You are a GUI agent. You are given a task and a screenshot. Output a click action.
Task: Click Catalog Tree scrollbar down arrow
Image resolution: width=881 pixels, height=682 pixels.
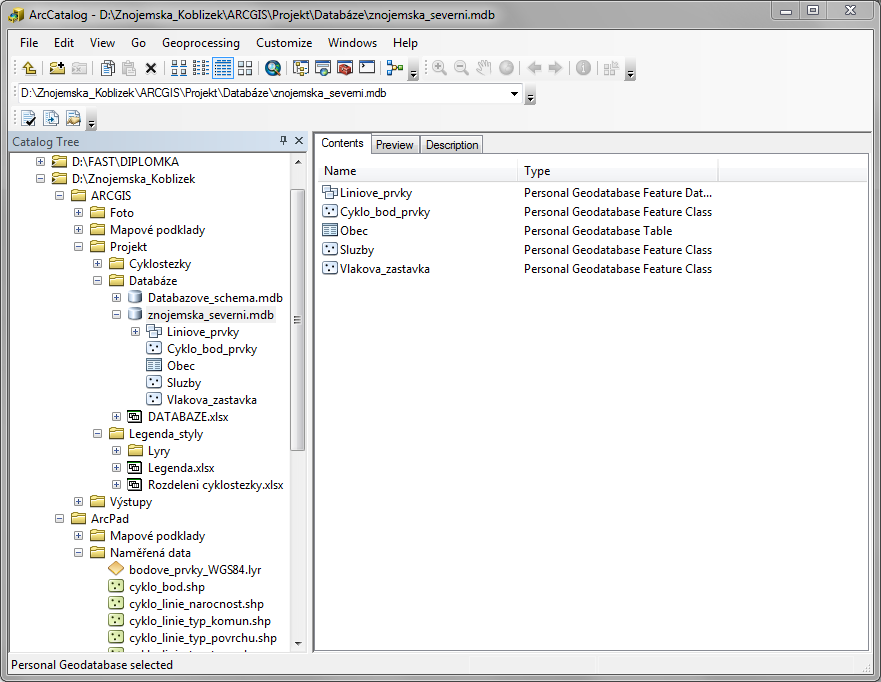coord(298,644)
